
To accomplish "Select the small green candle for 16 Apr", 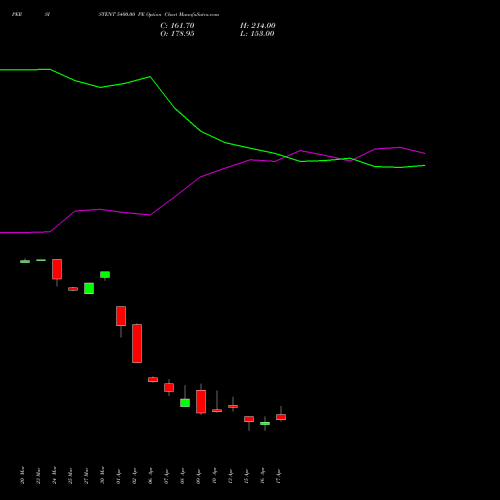I will coord(265,423).
